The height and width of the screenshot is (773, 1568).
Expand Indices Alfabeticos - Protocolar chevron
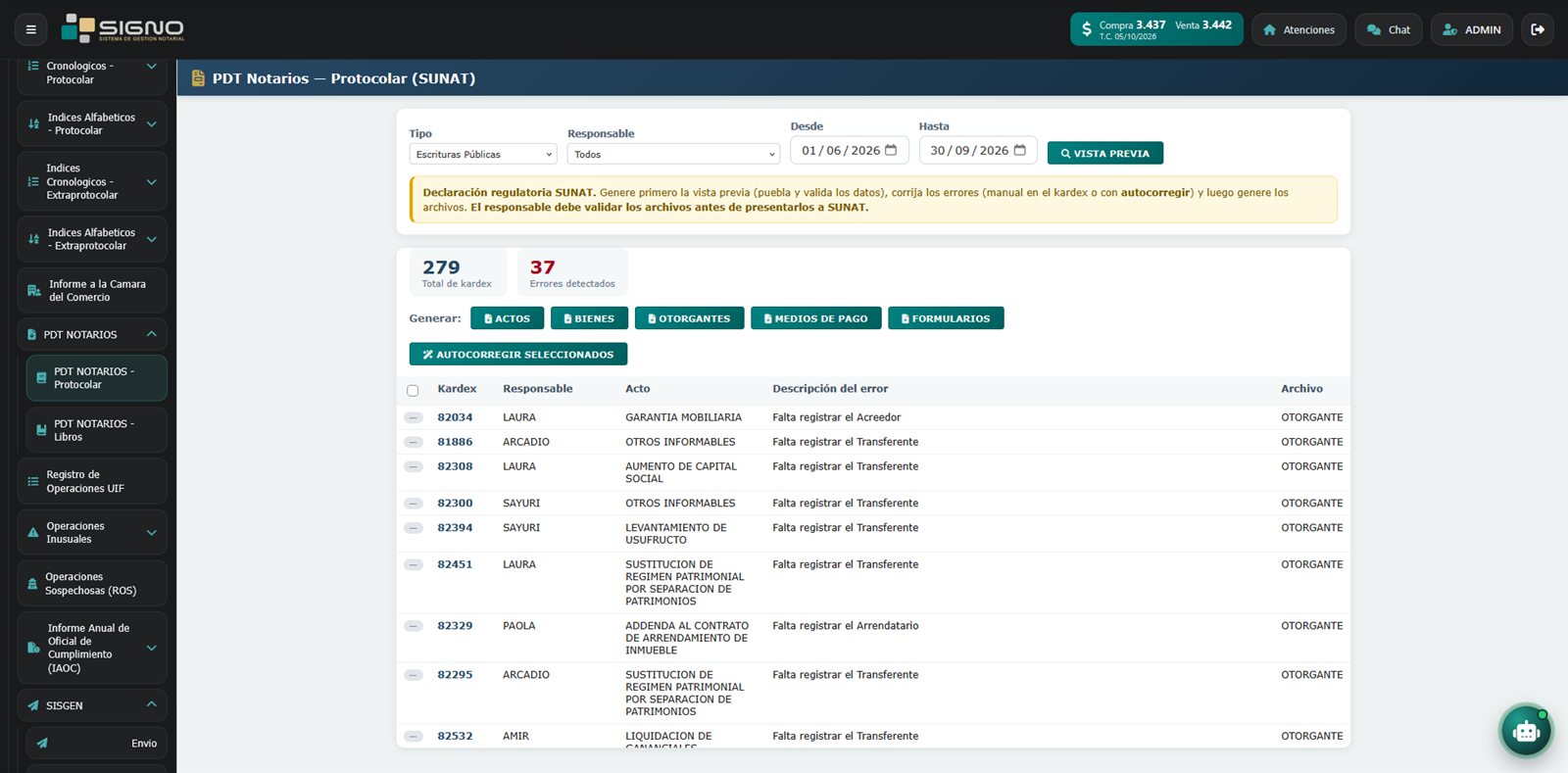pos(151,124)
